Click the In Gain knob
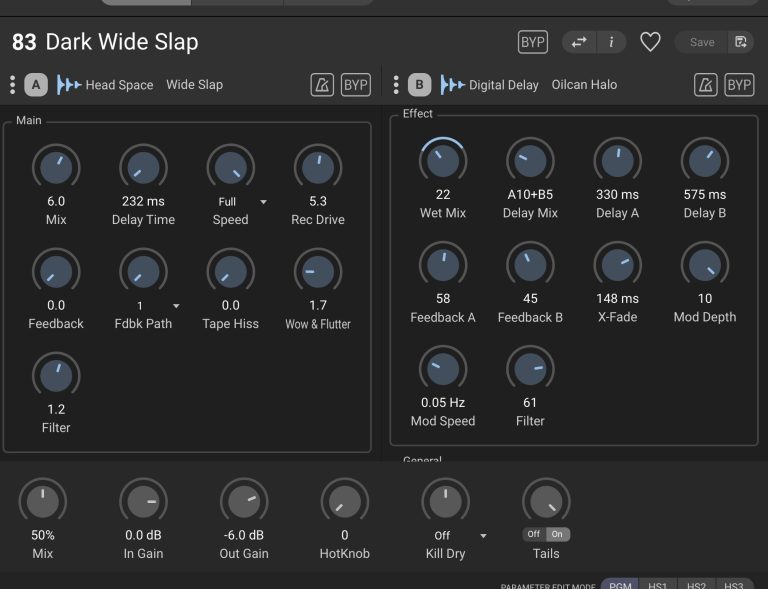Viewport: 768px width, 589px height. tap(144, 501)
